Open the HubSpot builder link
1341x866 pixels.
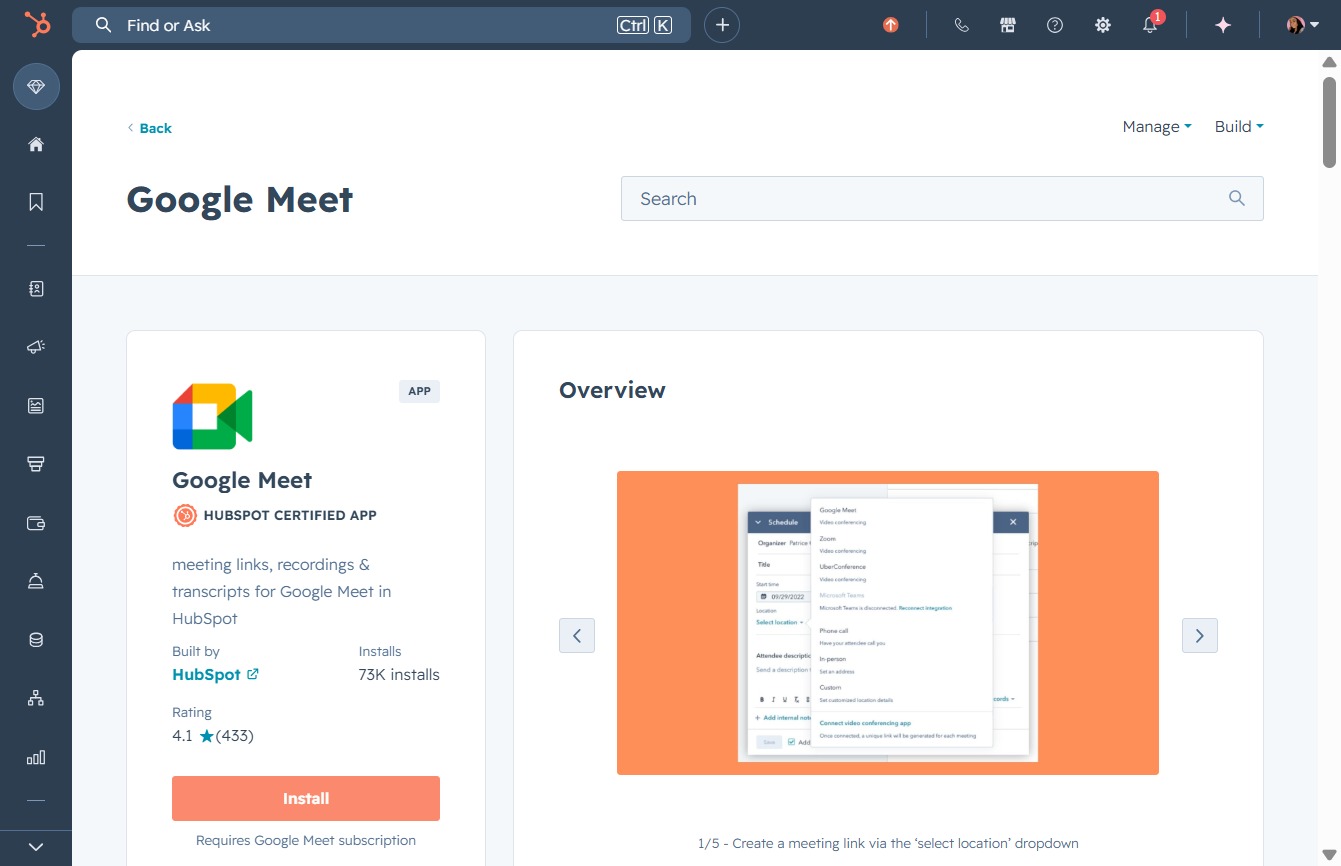215,674
